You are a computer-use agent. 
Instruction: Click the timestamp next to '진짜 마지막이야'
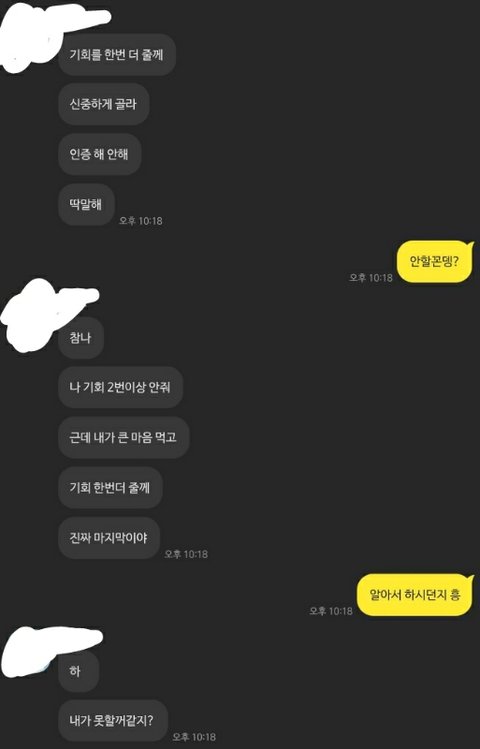186,554
